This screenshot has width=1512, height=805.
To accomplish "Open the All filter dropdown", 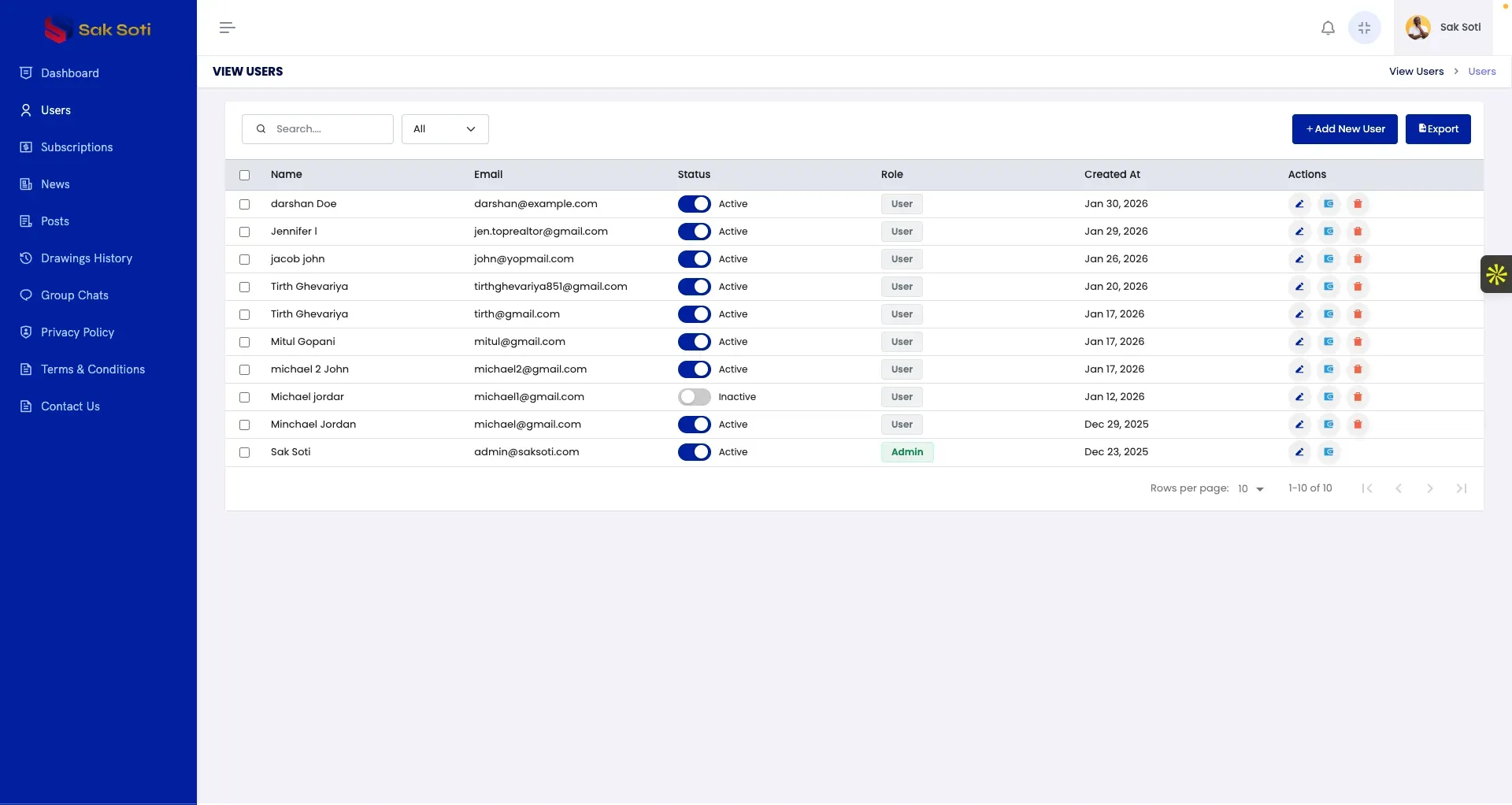I will [x=445, y=129].
